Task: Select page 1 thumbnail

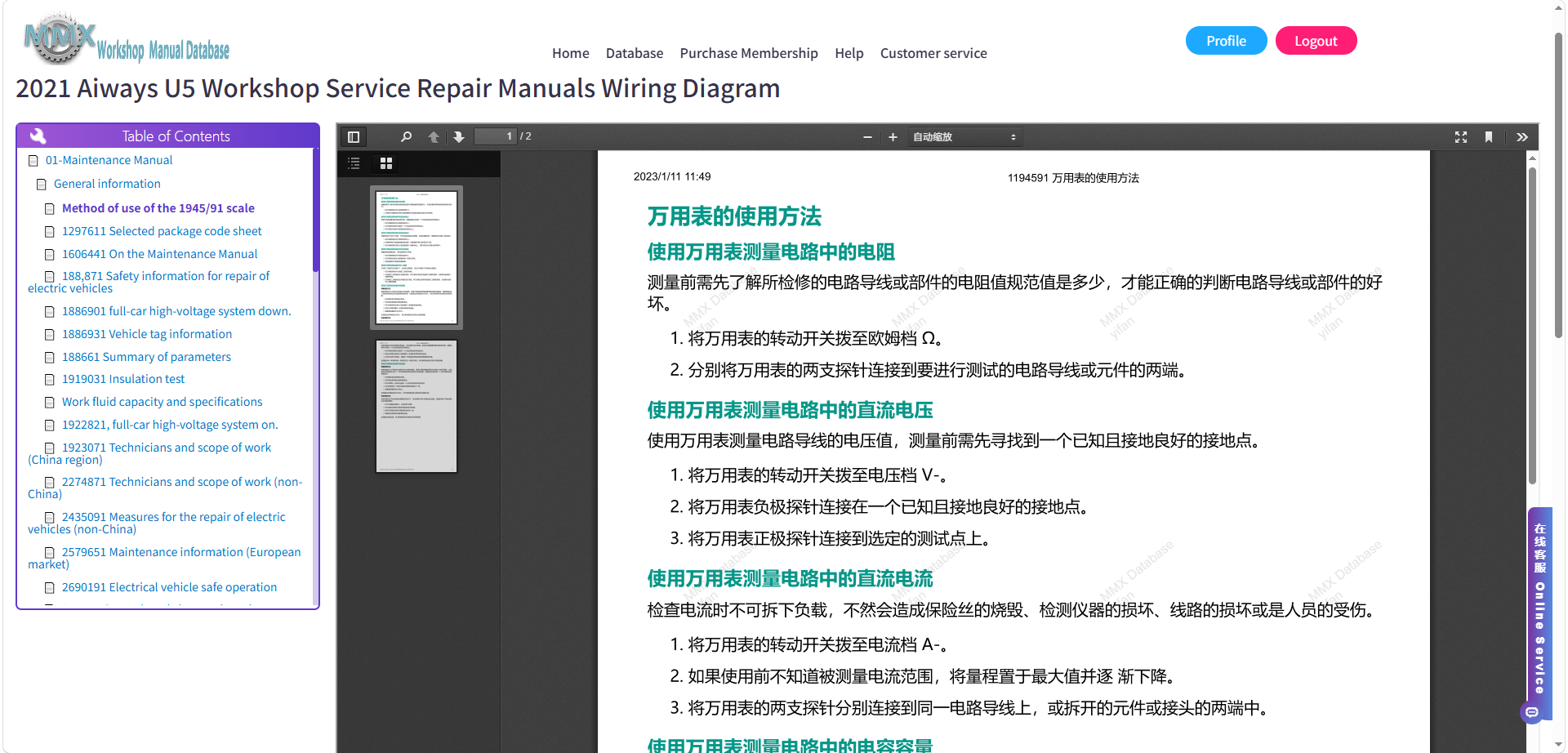Action: click(x=416, y=257)
